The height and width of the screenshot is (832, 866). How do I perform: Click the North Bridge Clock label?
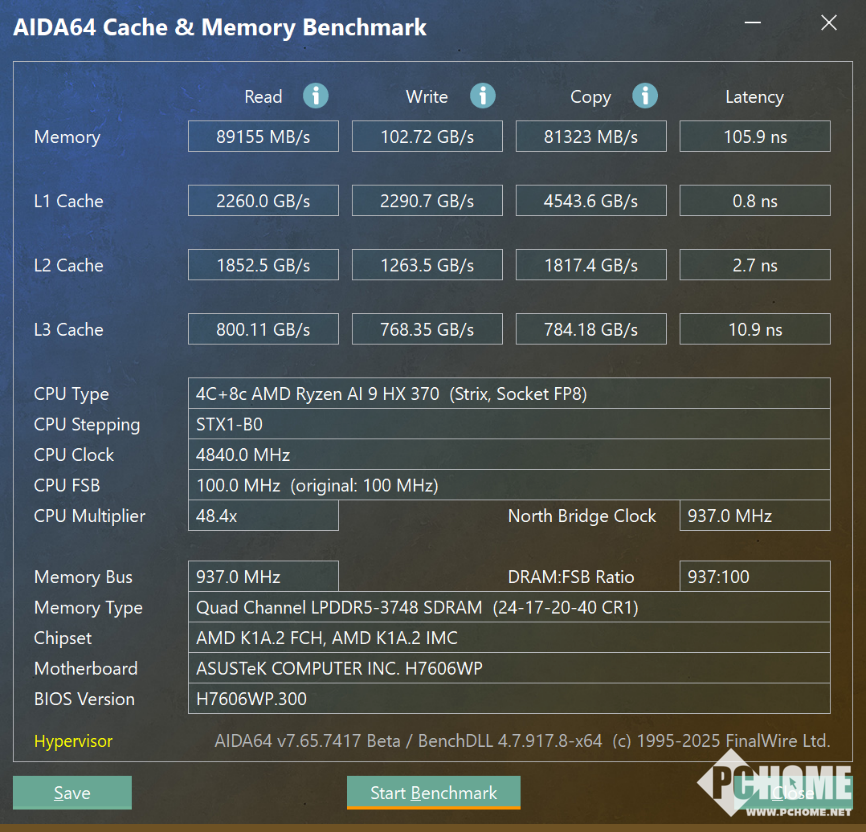(582, 516)
